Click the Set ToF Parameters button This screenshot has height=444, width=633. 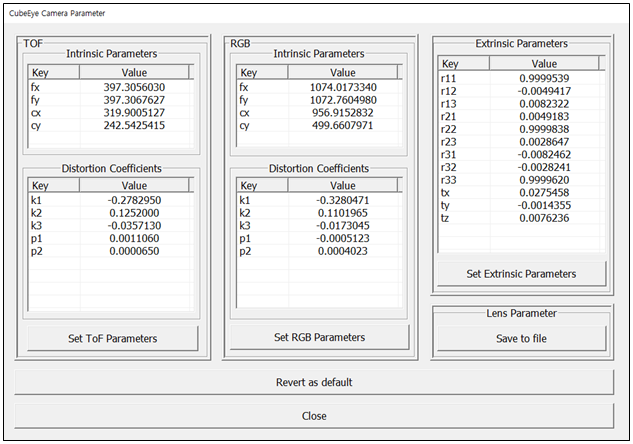click(x=113, y=338)
